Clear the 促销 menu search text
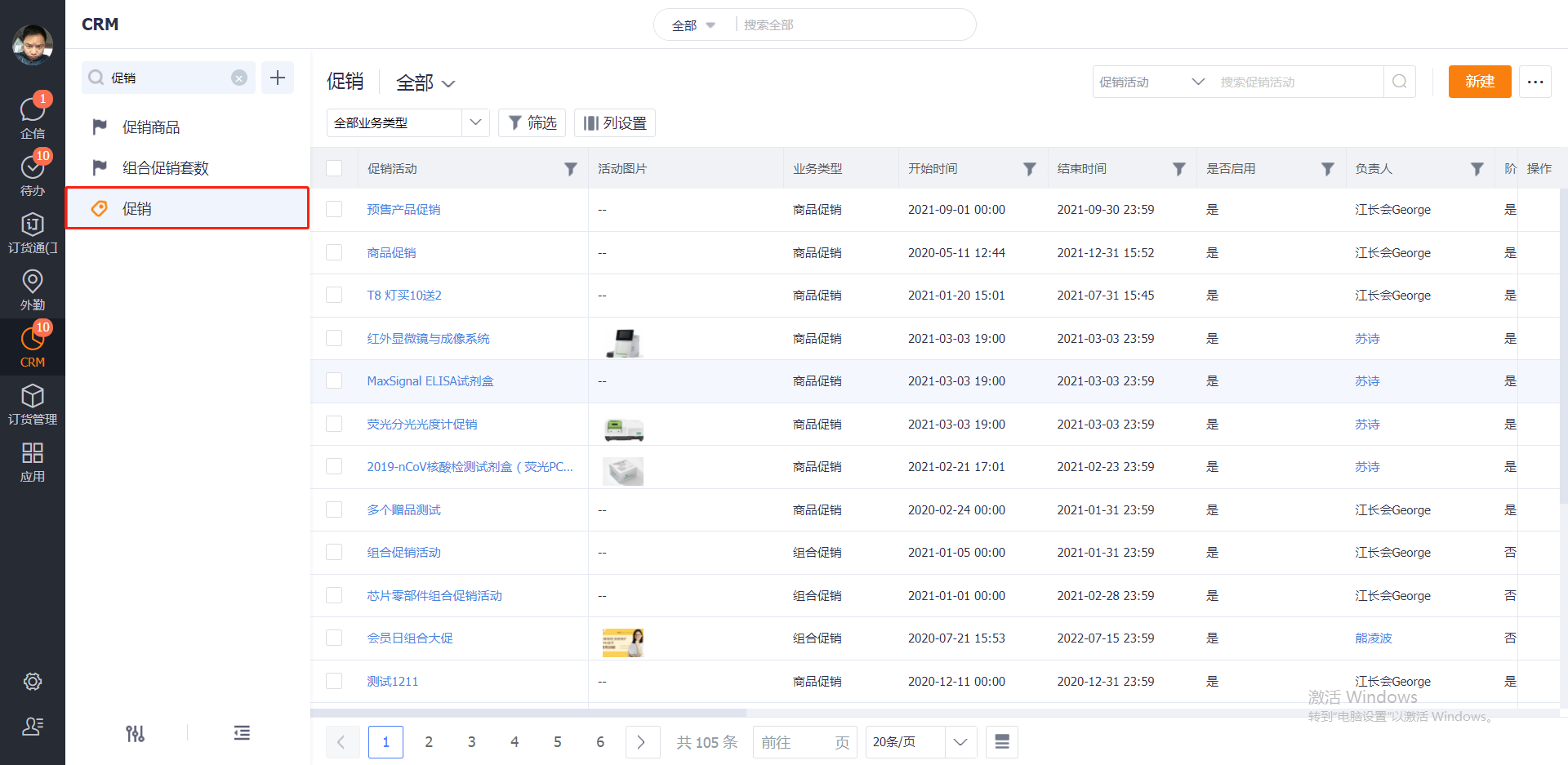1568x765 pixels. pyautogui.click(x=239, y=78)
